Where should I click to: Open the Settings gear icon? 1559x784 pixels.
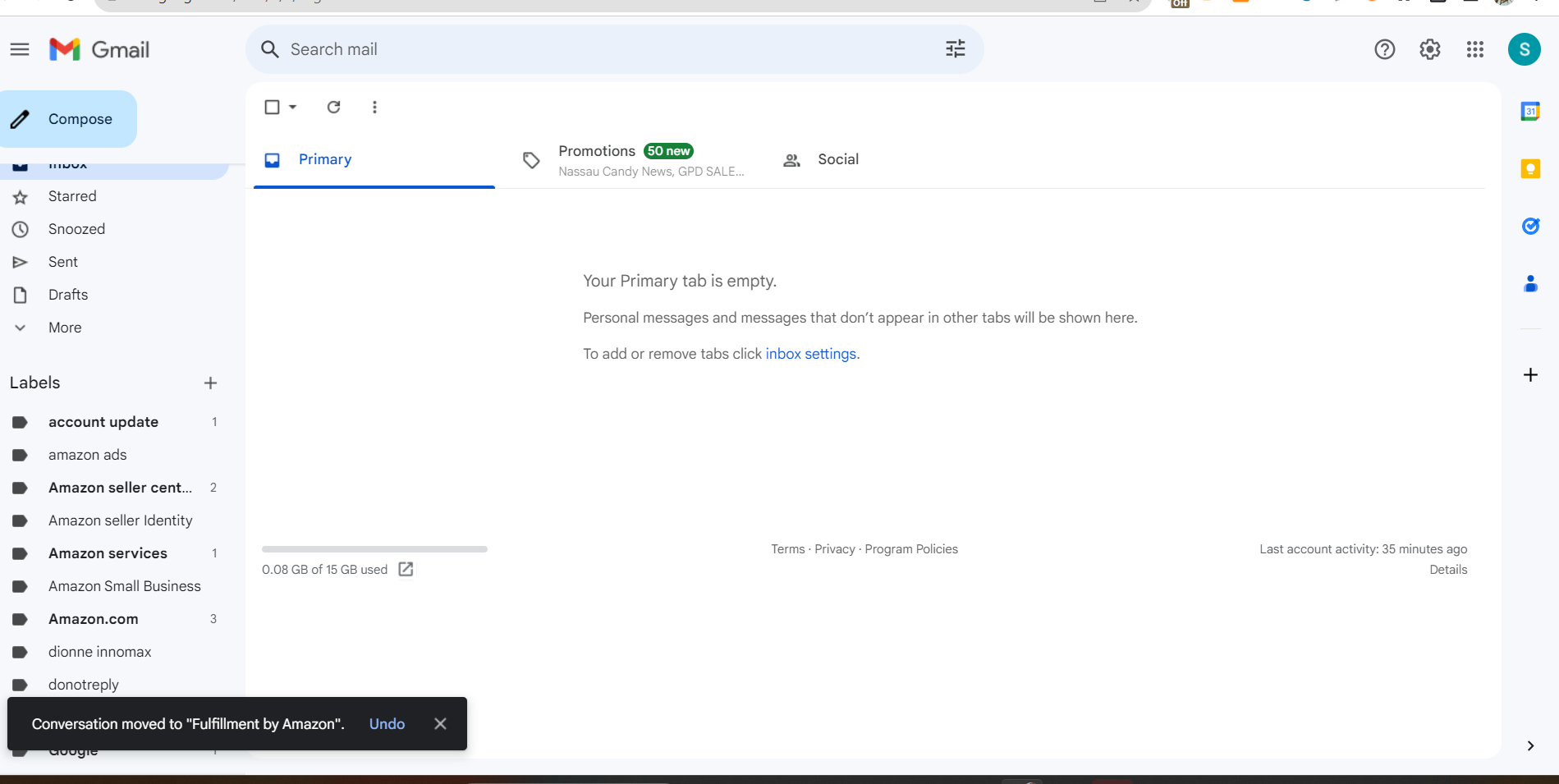[x=1430, y=49]
